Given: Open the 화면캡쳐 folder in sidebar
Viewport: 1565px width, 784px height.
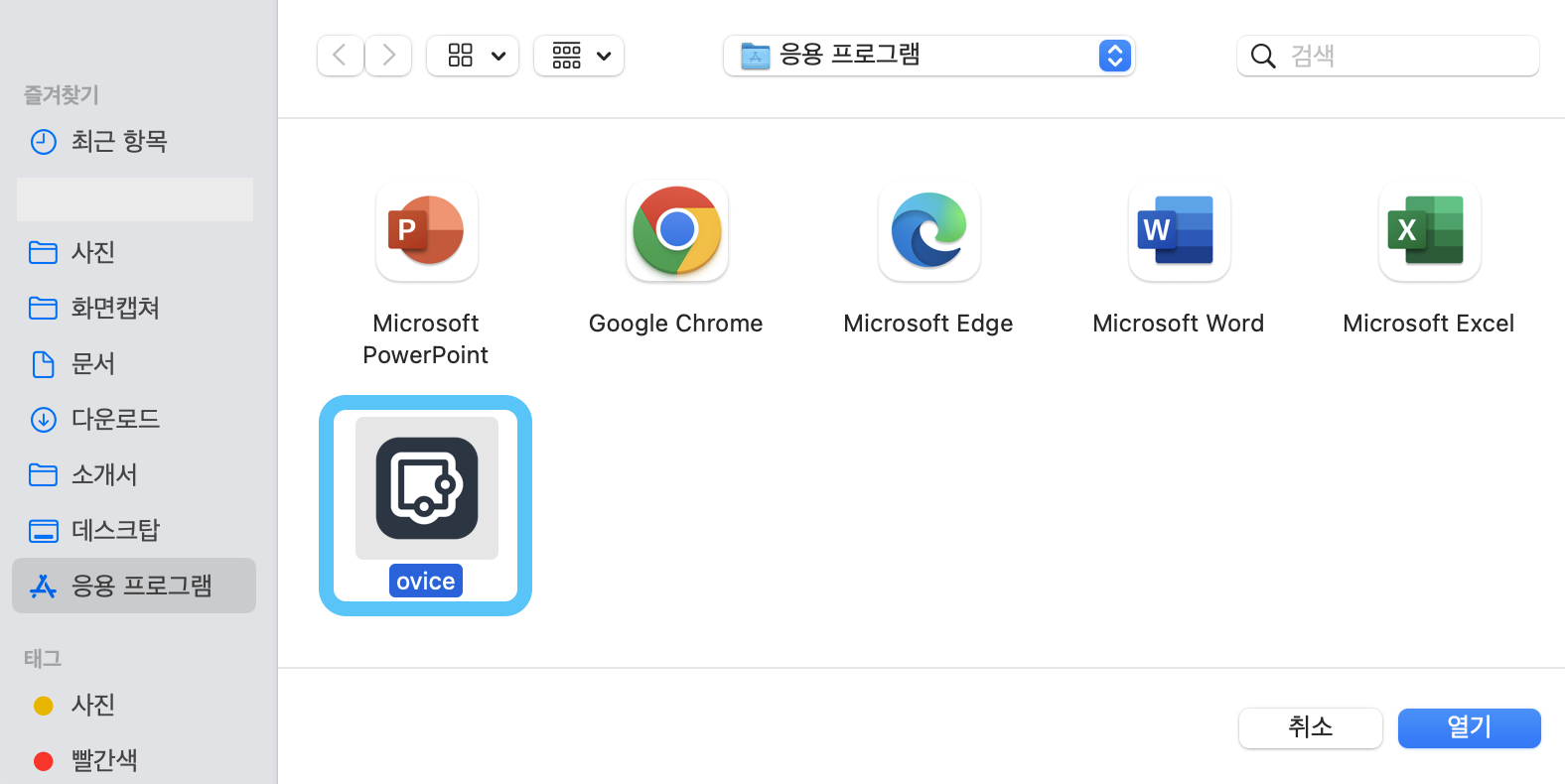Looking at the screenshot, I should coord(134,308).
